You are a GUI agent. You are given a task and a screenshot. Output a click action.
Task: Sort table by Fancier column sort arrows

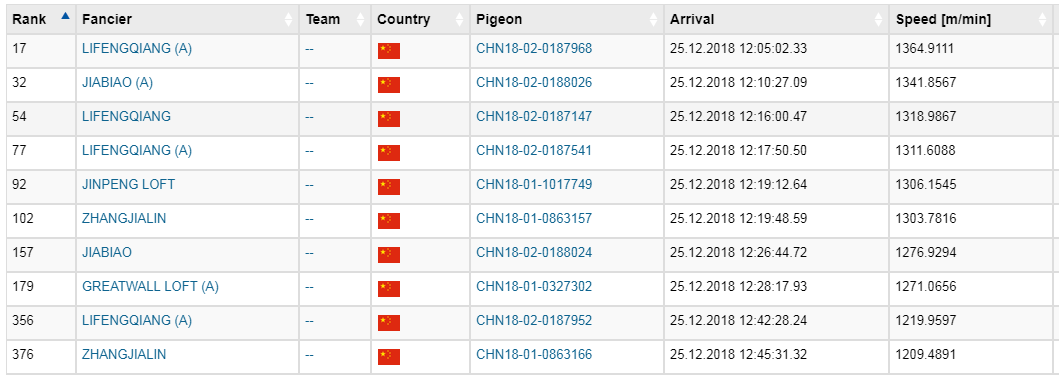(289, 20)
